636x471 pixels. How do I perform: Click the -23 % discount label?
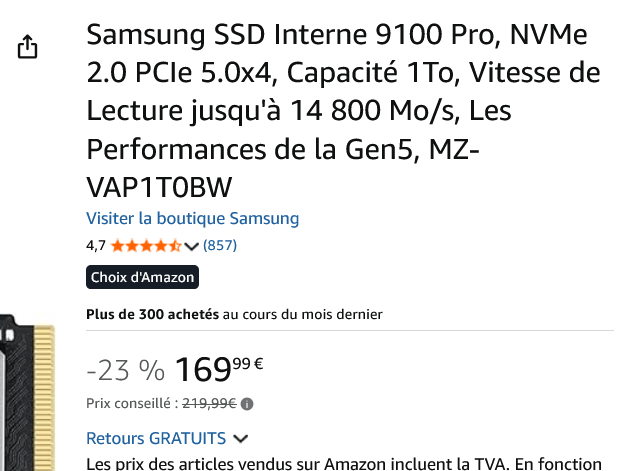tap(125, 370)
